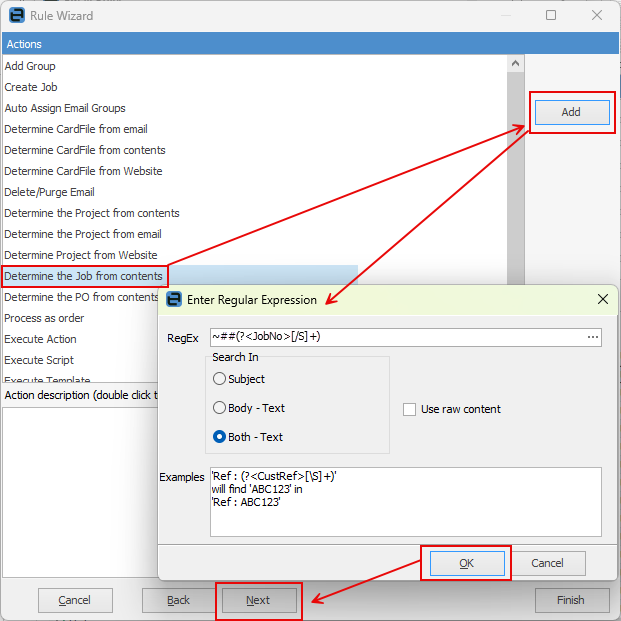Pick Delete/Purge Email from list
The width and height of the screenshot is (621, 621).
50,192
